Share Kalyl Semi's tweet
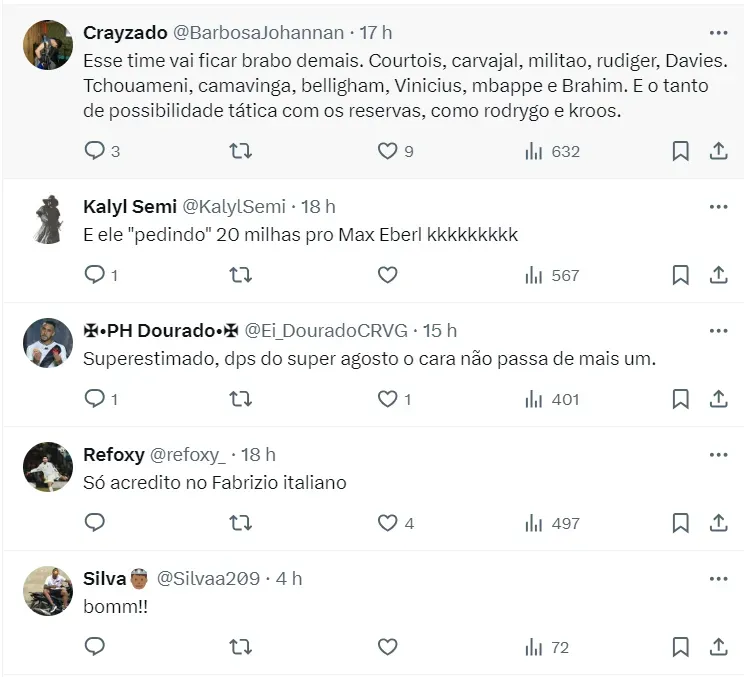 [718, 275]
